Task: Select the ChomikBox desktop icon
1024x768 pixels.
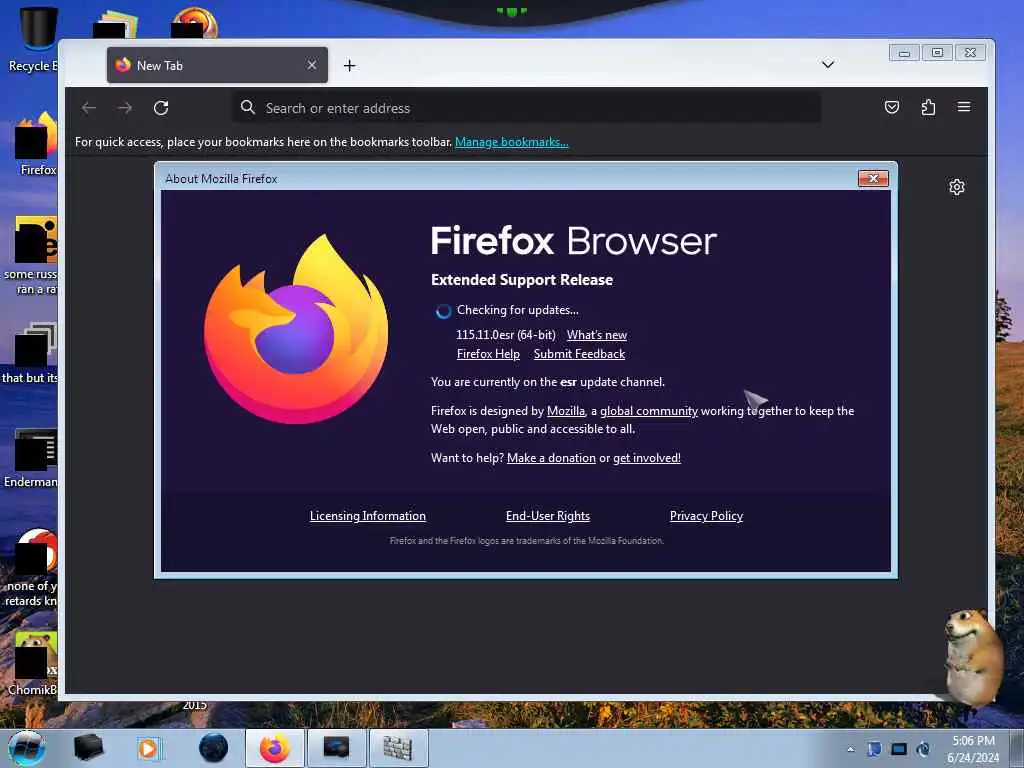Action: 33,664
